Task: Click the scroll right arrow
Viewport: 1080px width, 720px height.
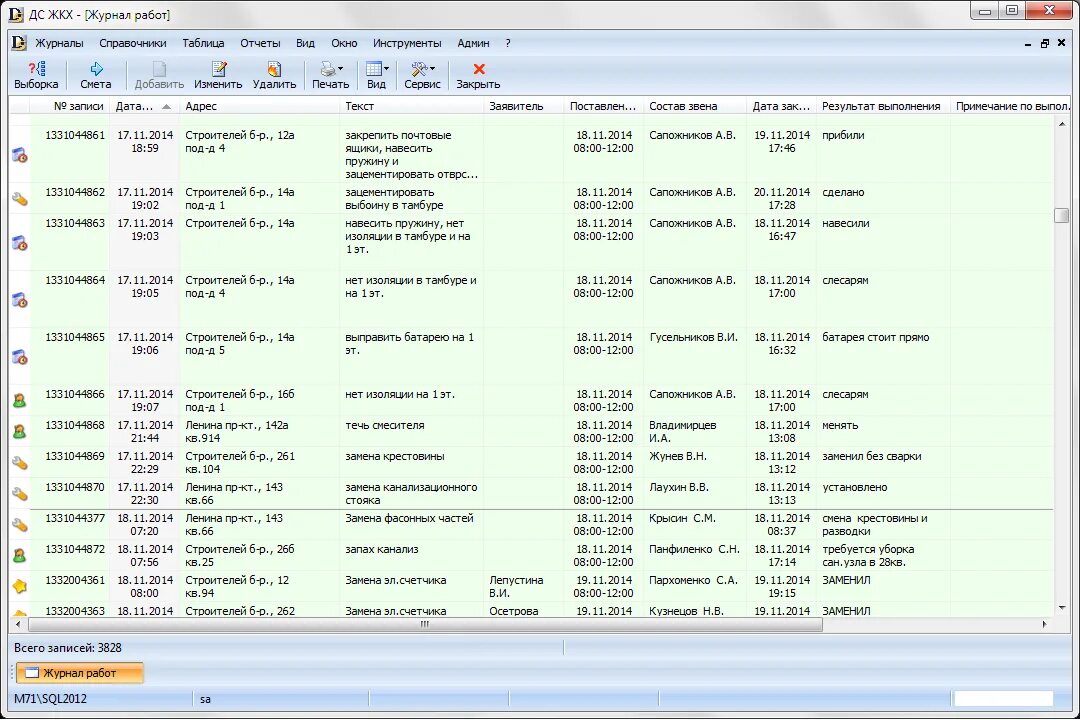Action: click(x=1044, y=624)
